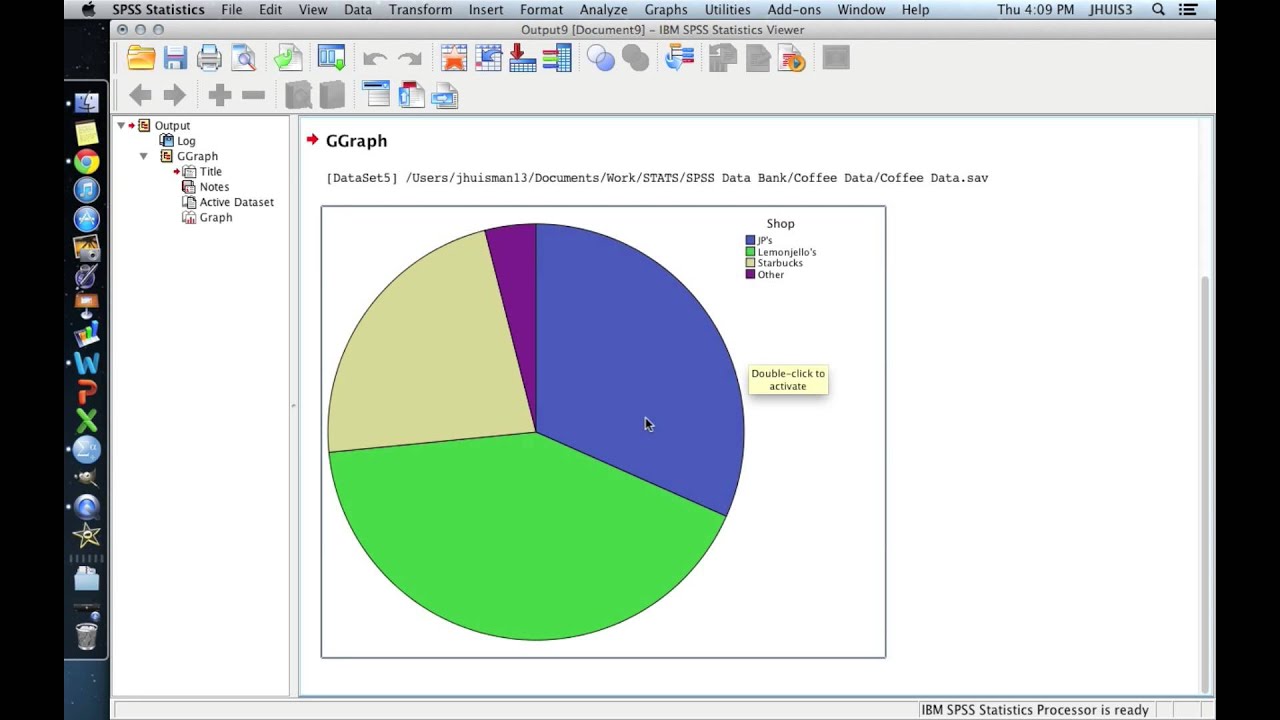This screenshot has height=720, width=1280.
Task: Click the Open file folder icon
Action: point(141,58)
